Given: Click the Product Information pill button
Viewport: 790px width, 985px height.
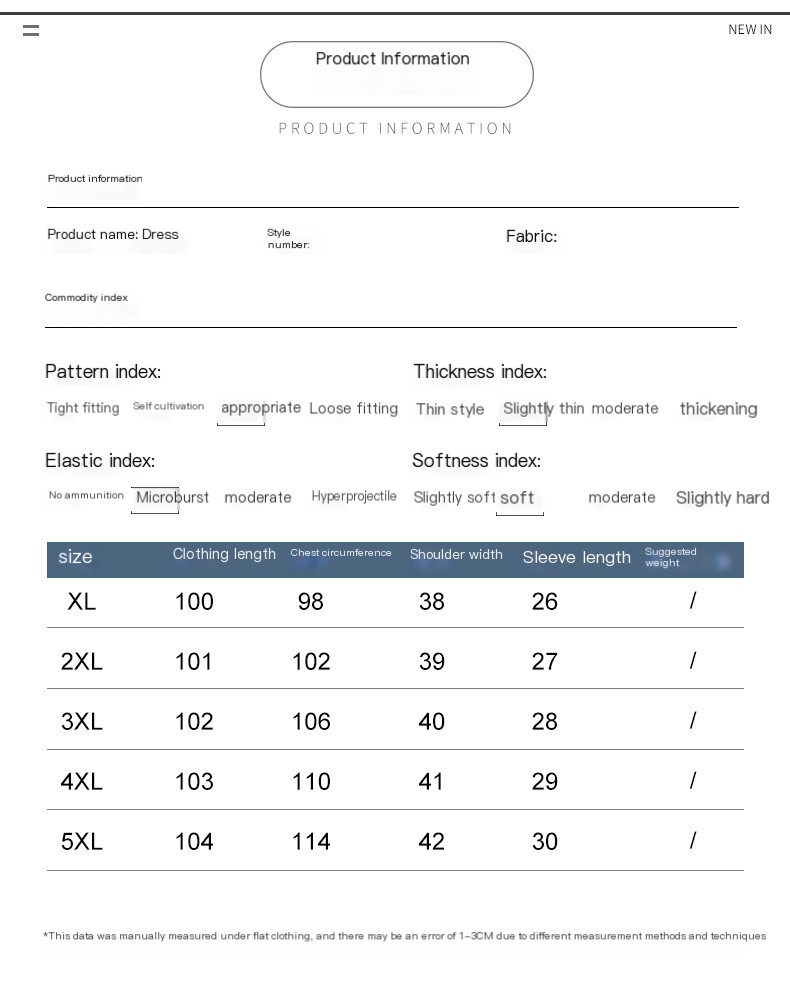Looking at the screenshot, I should click(397, 74).
